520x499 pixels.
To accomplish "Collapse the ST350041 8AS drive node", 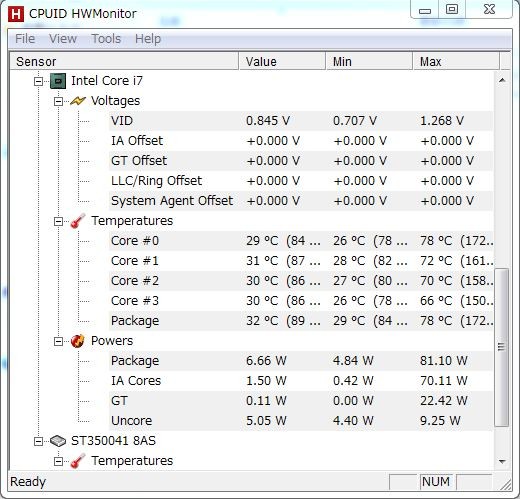I will [38, 441].
